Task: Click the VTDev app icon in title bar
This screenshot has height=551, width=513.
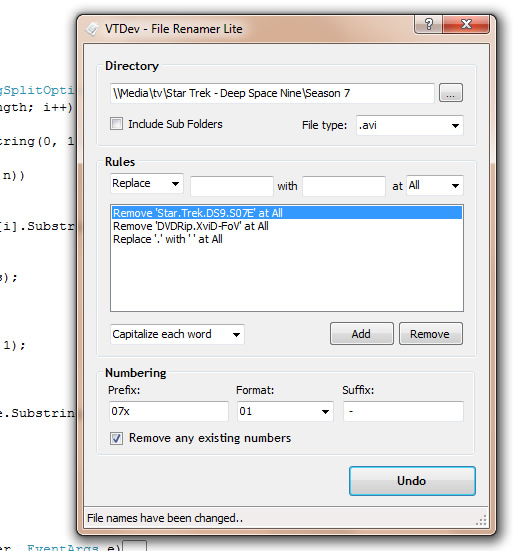Action: tap(92, 29)
